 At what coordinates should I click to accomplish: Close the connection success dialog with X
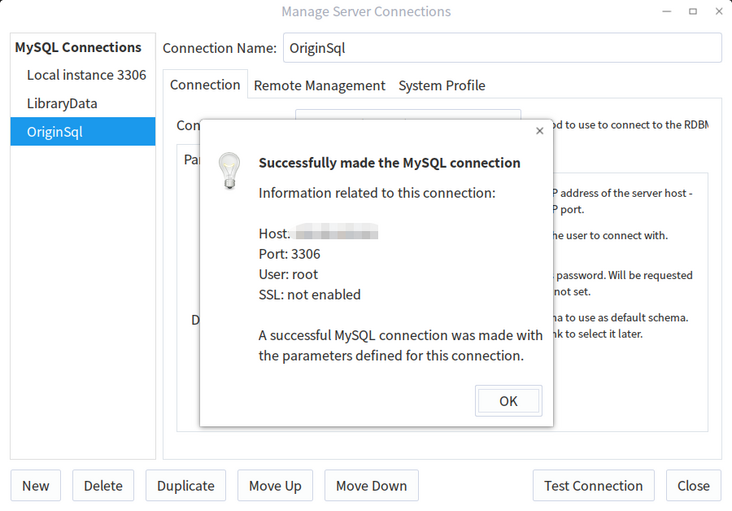click(540, 131)
